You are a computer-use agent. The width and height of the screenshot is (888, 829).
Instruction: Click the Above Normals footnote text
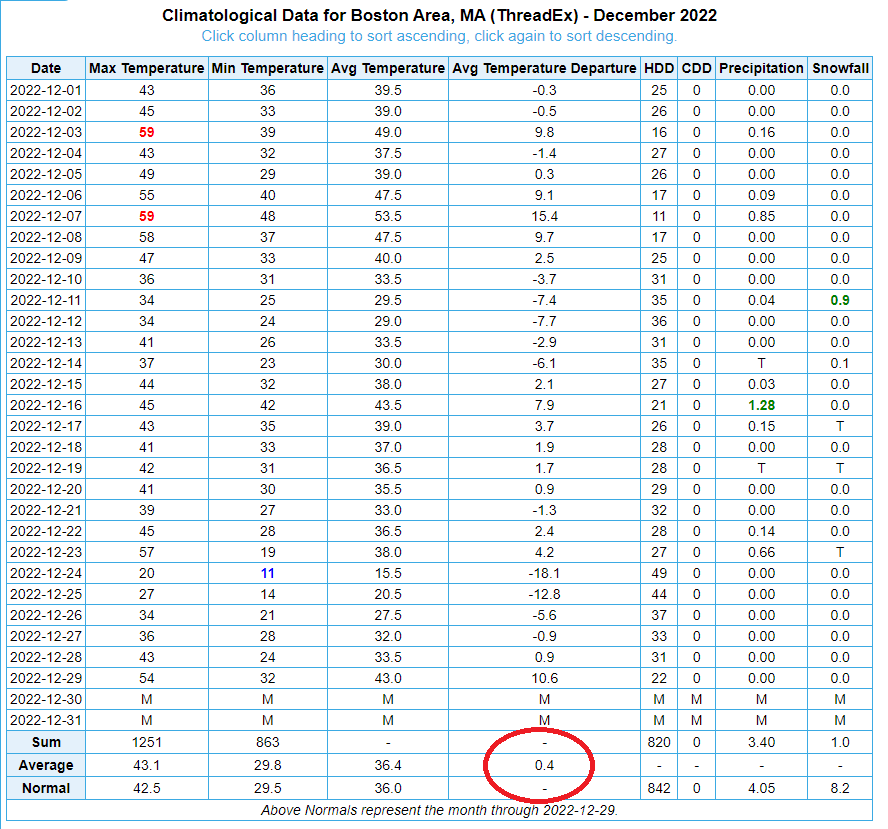[x=439, y=810]
